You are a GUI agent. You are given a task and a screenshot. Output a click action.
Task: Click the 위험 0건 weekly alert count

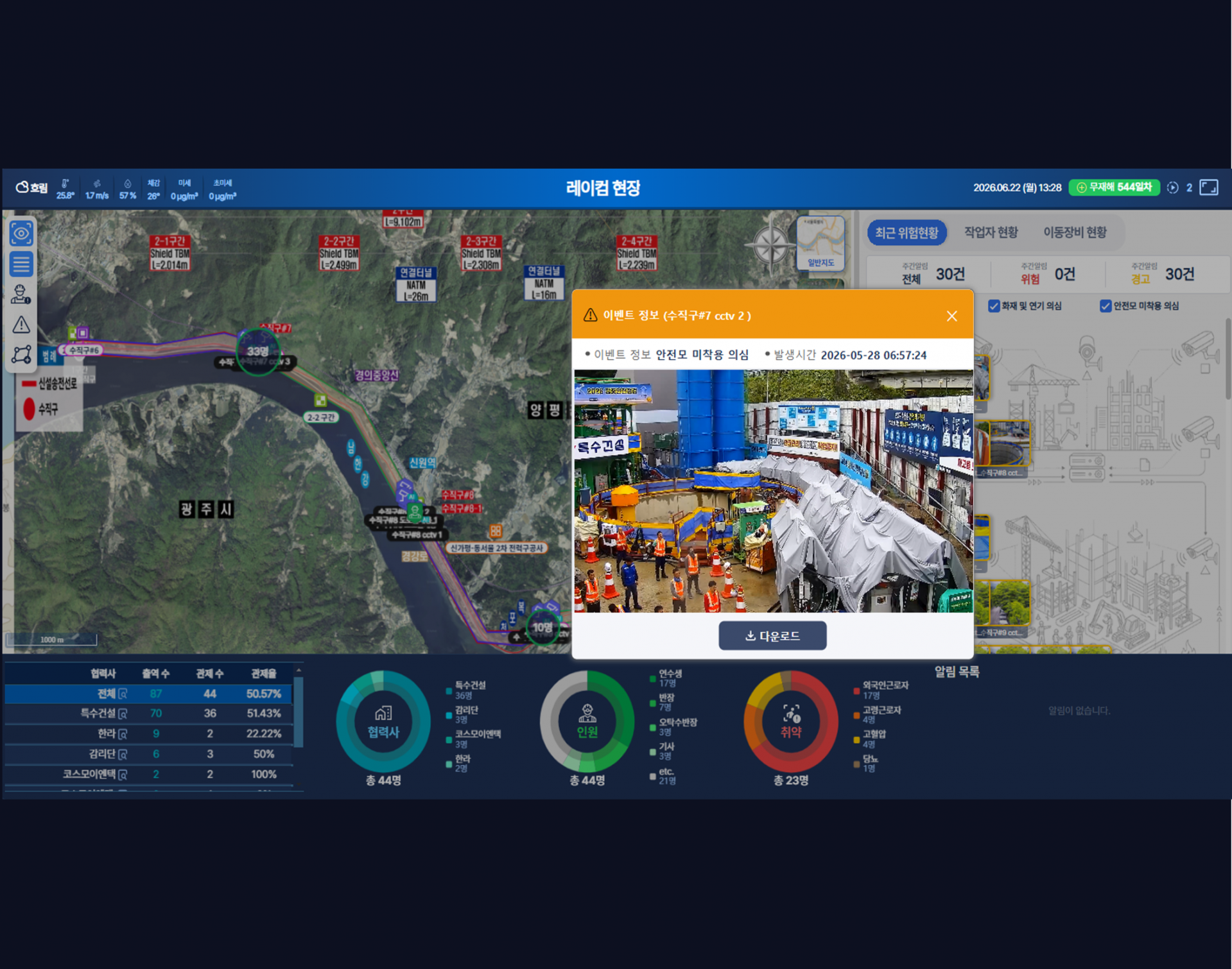point(1048,274)
